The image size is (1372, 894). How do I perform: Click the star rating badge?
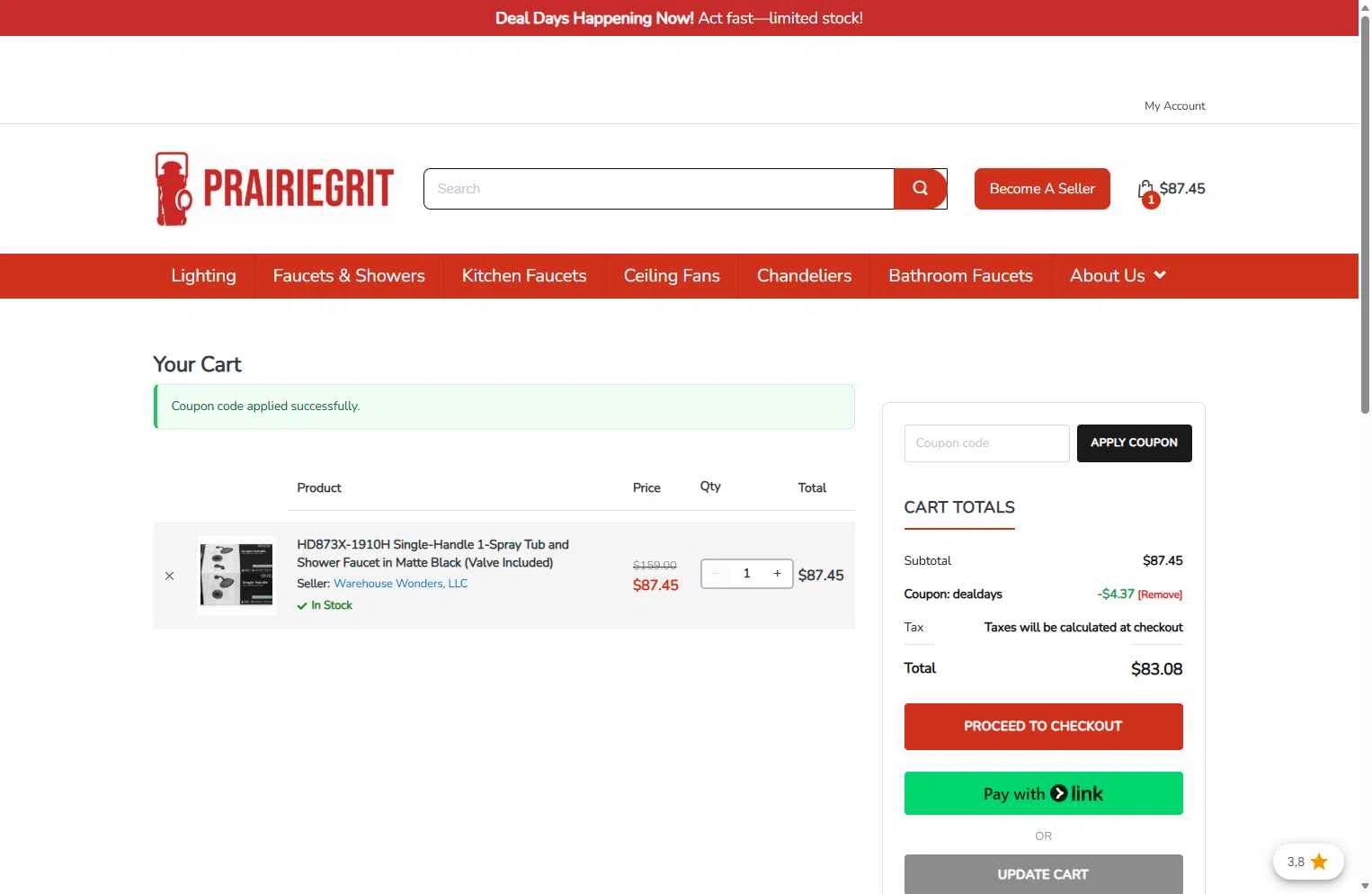point(1308,862)
